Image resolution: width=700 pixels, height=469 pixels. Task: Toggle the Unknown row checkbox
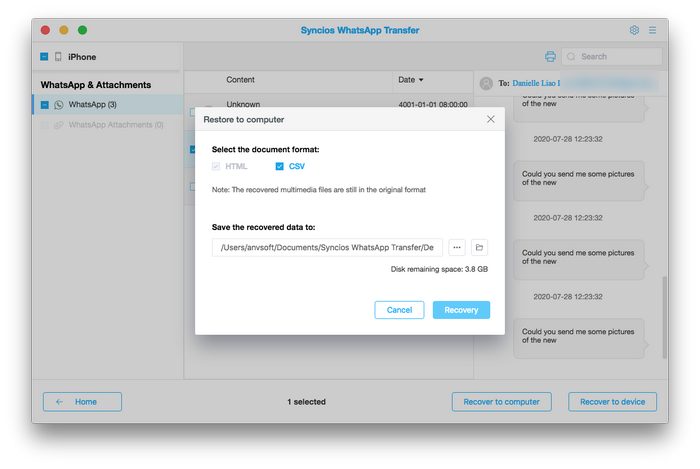point(192,112)
